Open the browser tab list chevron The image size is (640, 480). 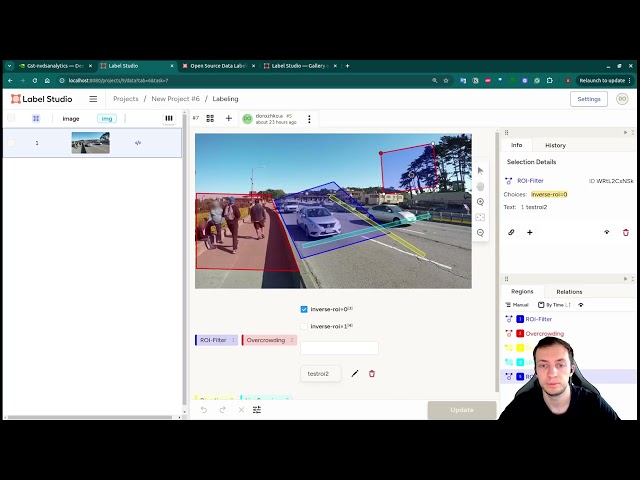(9, 66)
